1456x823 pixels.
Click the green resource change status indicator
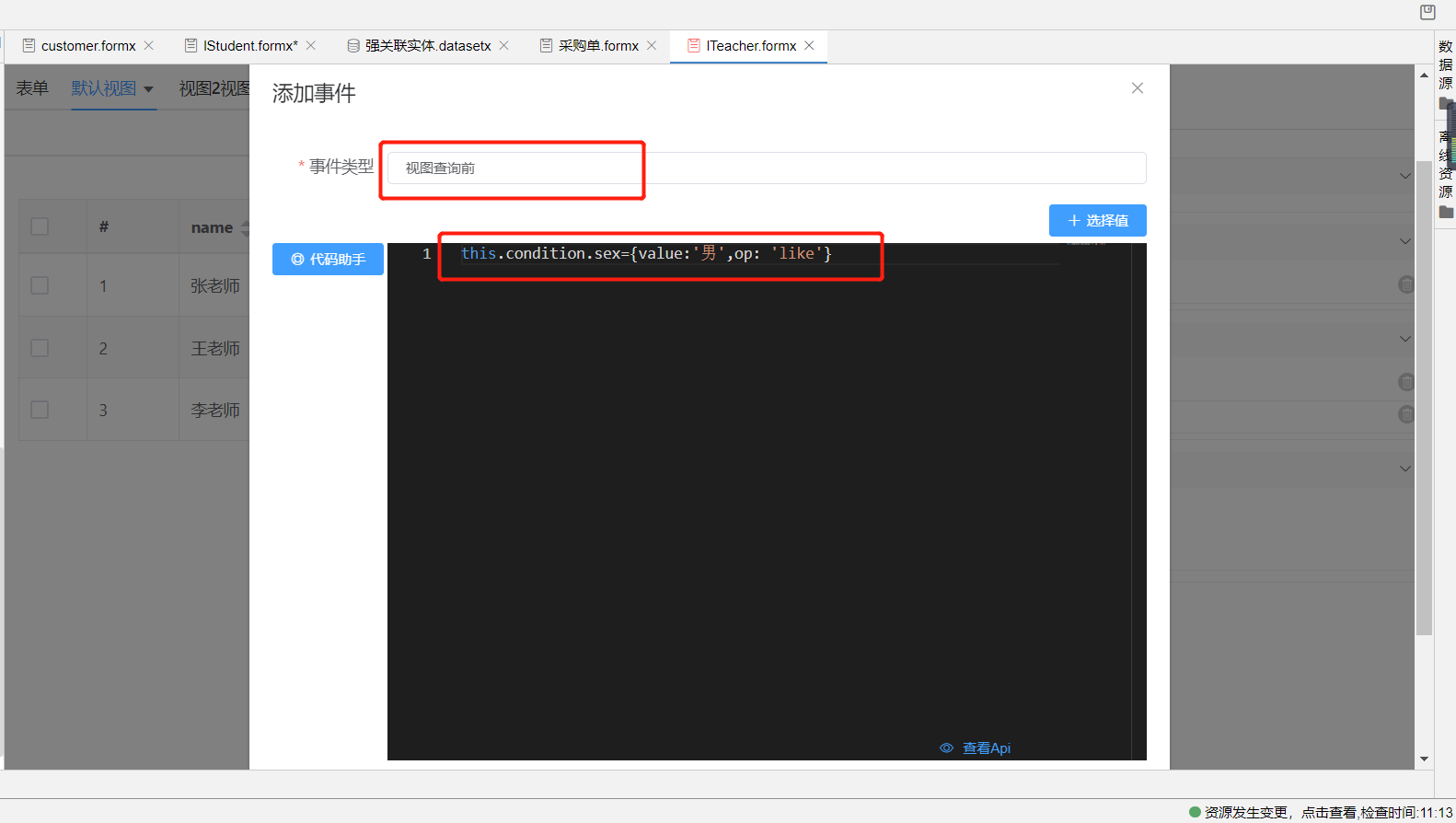pyautogui.click(x=1195, y=812)
